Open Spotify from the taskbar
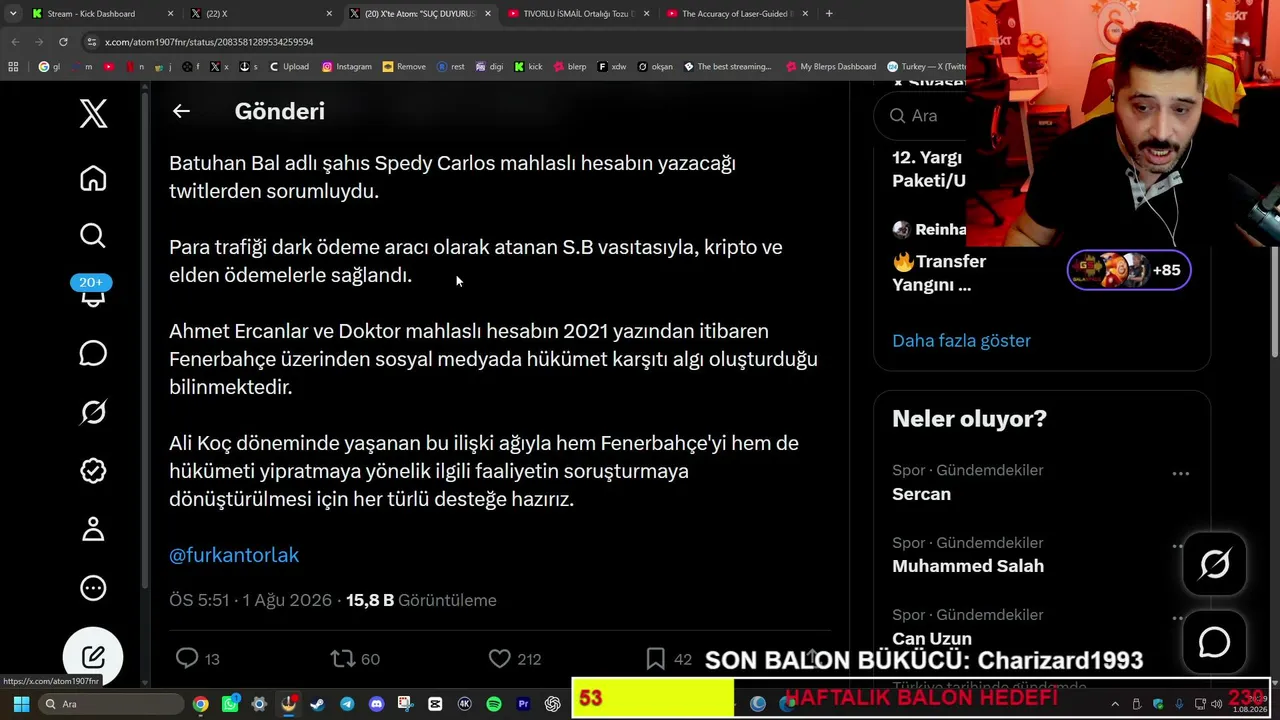 click(493, 704)
